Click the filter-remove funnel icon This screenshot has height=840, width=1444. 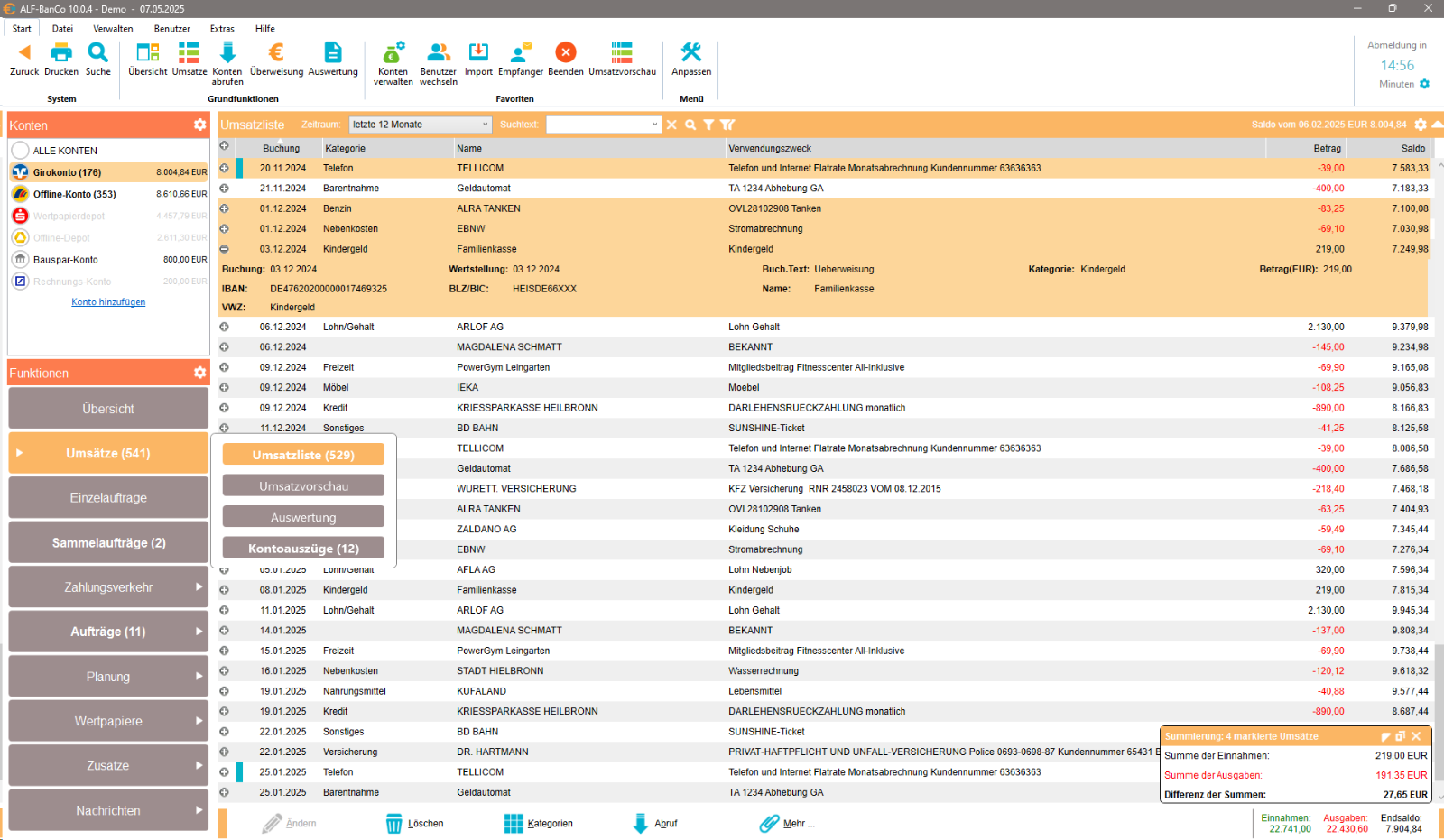727,125
